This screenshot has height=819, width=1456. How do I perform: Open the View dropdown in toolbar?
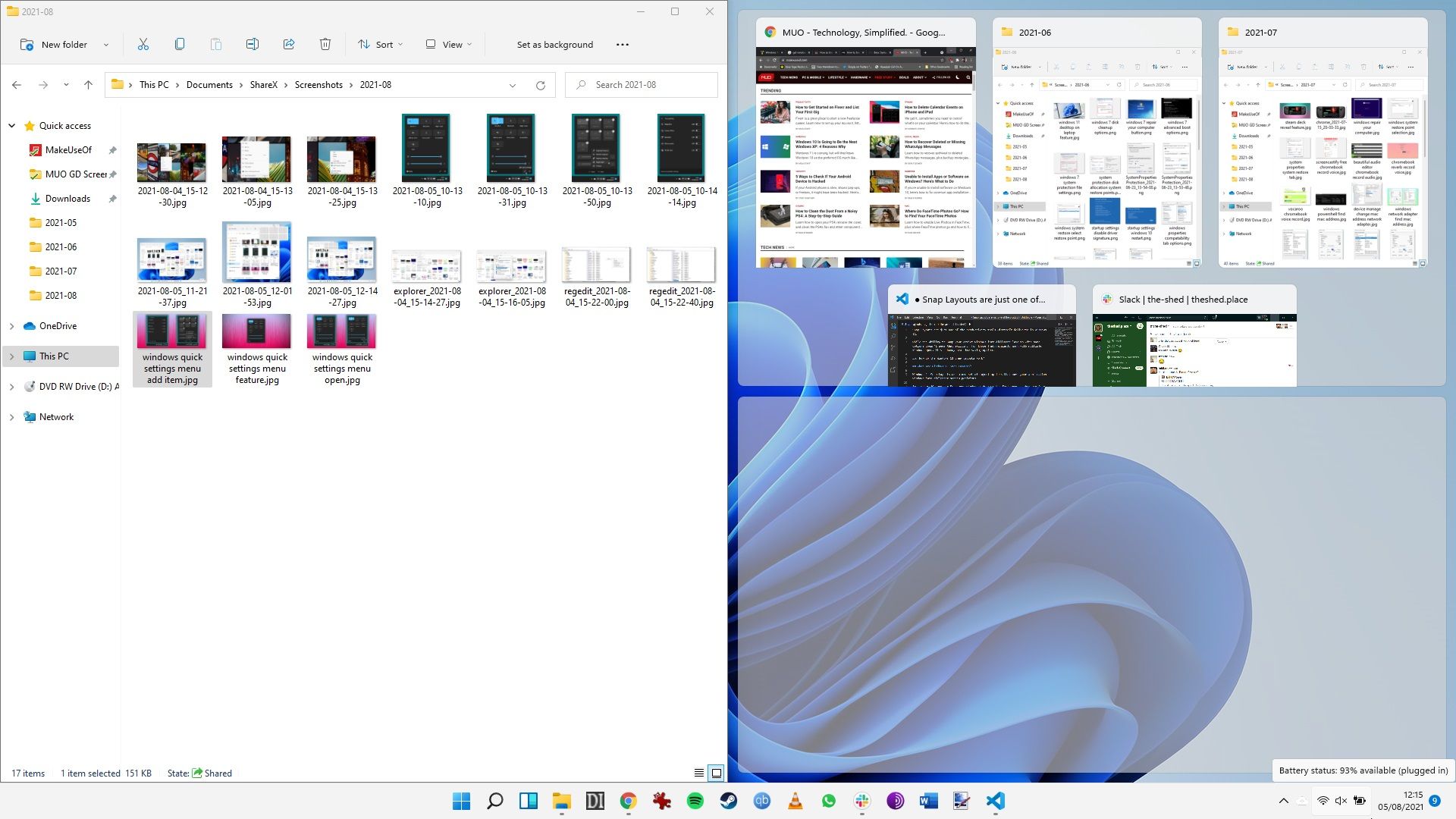pyautogui.click(x=451, y=44)
